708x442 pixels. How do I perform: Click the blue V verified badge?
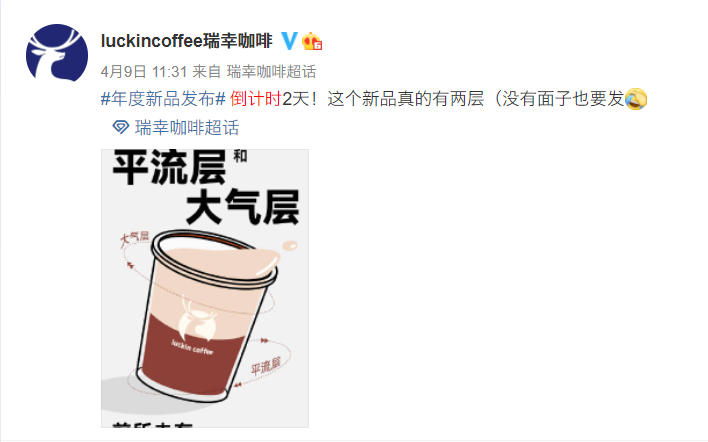289,41
